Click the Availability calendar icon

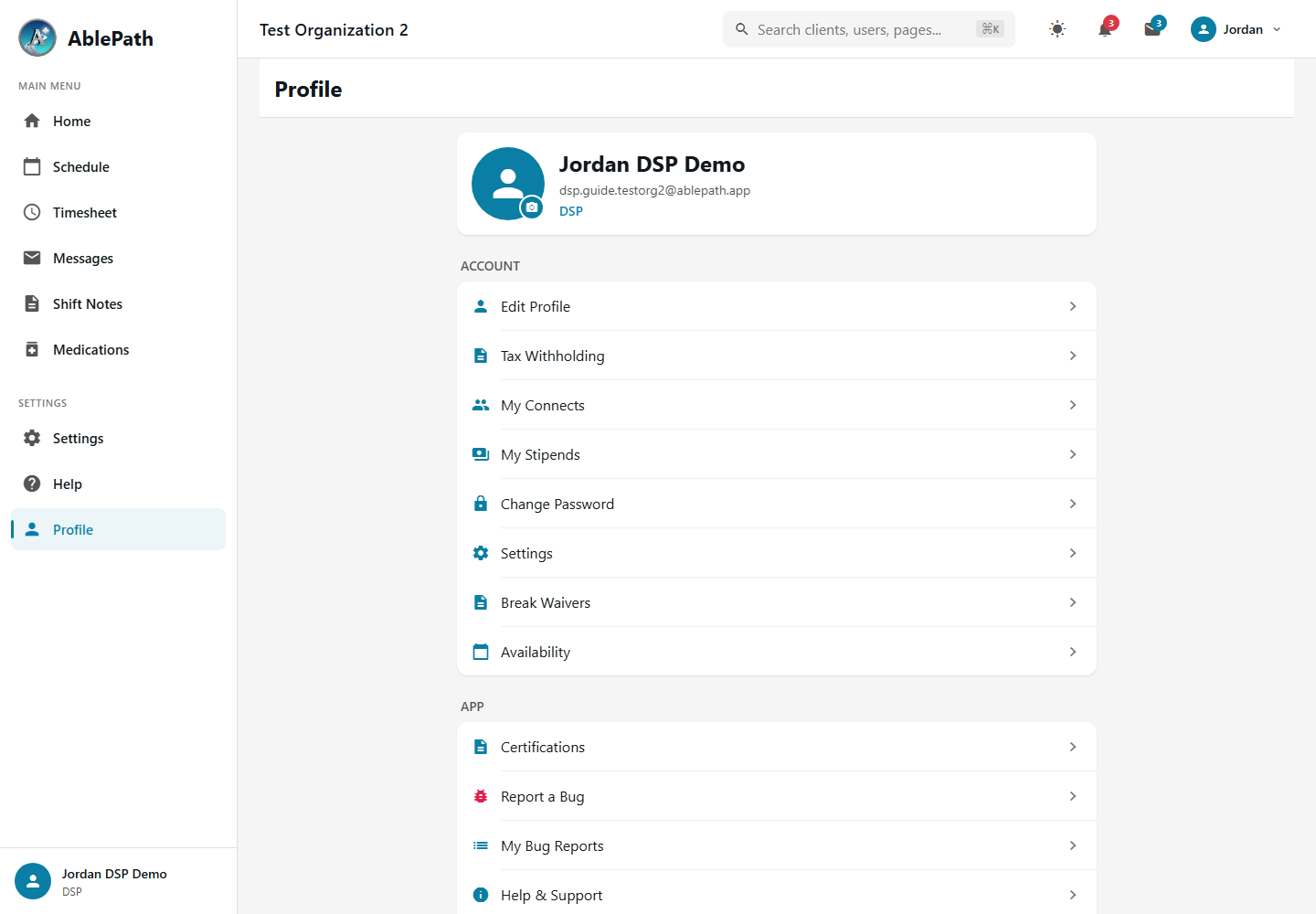tap(481, 652)
